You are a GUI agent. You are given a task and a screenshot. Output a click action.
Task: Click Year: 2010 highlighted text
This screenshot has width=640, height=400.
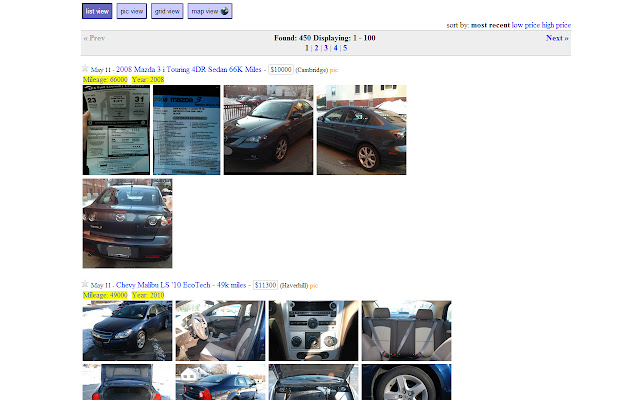tap(148, 295)
